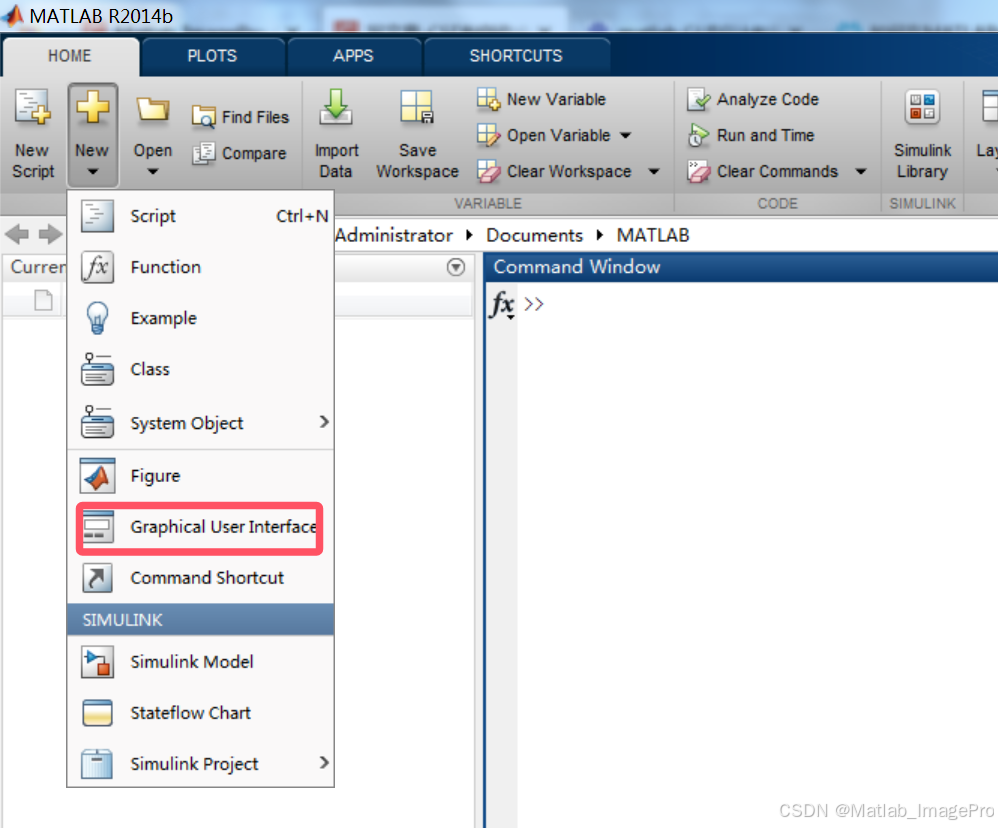Image resolution: width=998 pixels, height=828 pixels.
Task: Click the forward navigation arrow
Action: (x=50, y=234)
